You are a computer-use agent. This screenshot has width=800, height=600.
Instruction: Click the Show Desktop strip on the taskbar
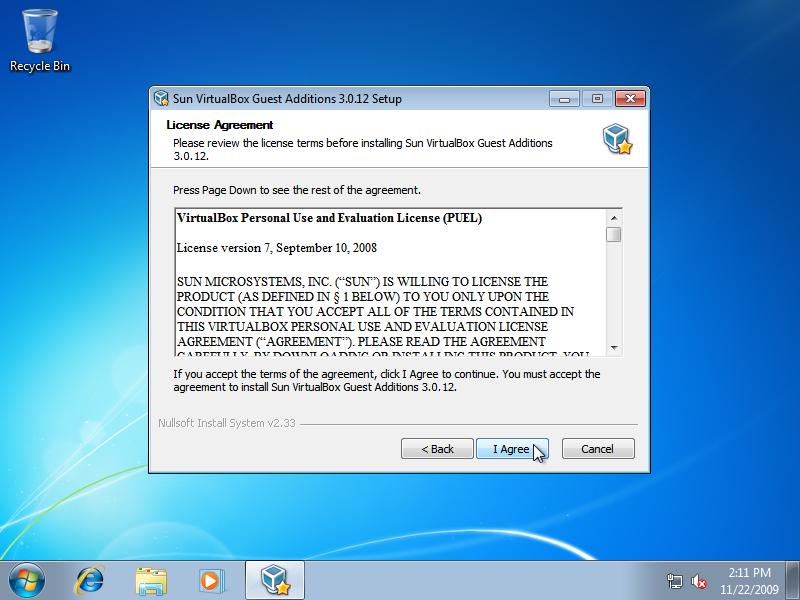coord(794,580)
